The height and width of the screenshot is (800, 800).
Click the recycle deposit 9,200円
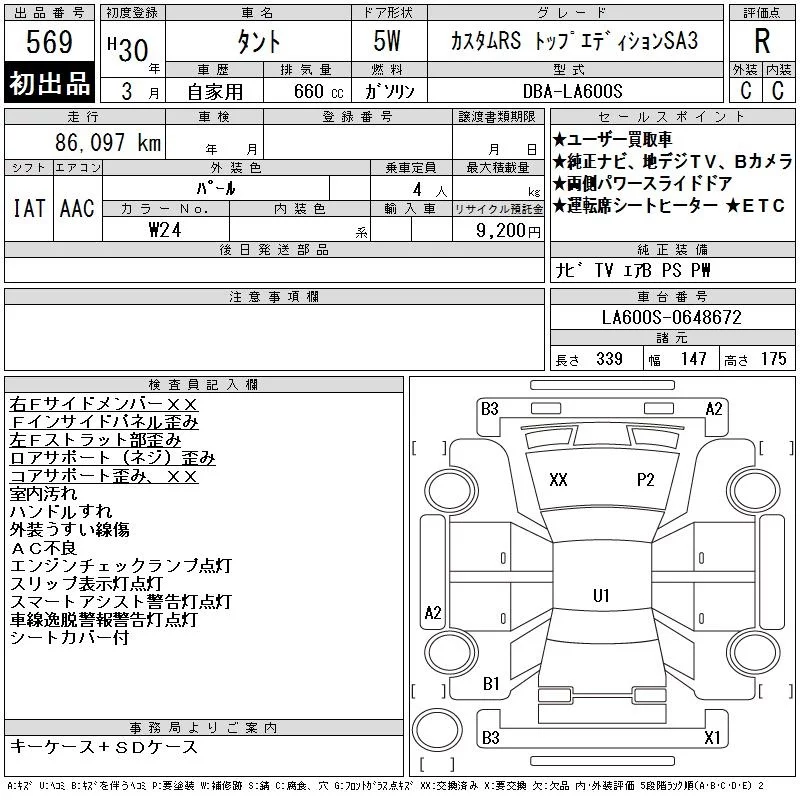pos(509,231)
